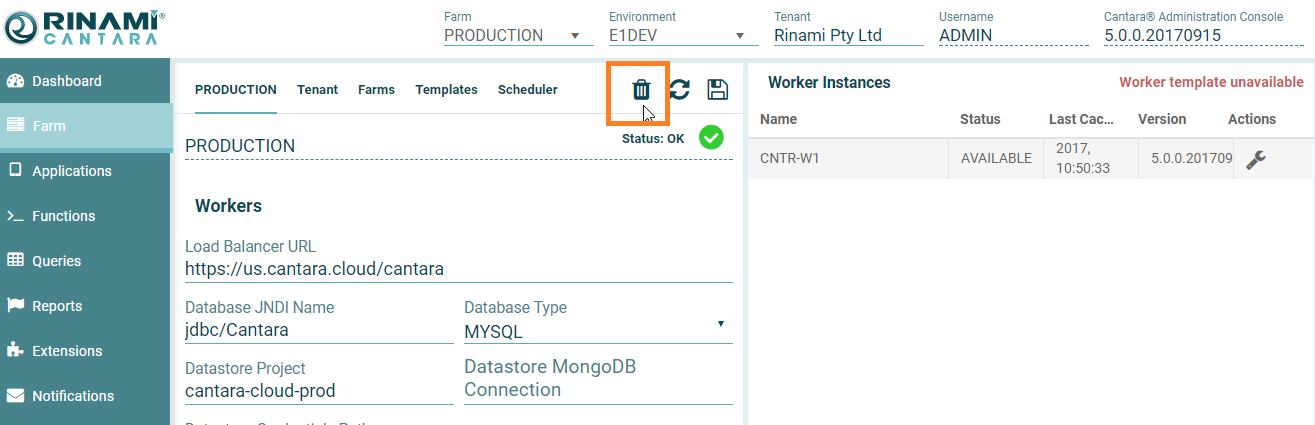The height and width of the screenshot is (425, 1315).
Task: Open Dashboard from the sidebar
Action: coord(66,81)
